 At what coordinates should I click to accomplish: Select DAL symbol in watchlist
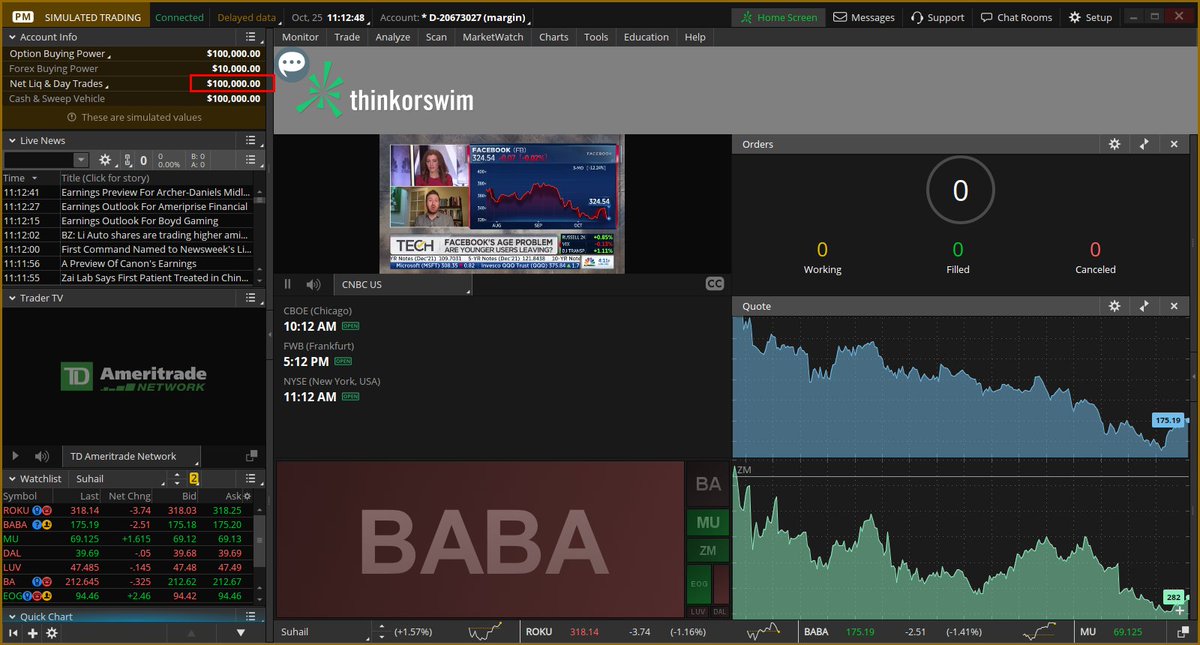(13, 553)
